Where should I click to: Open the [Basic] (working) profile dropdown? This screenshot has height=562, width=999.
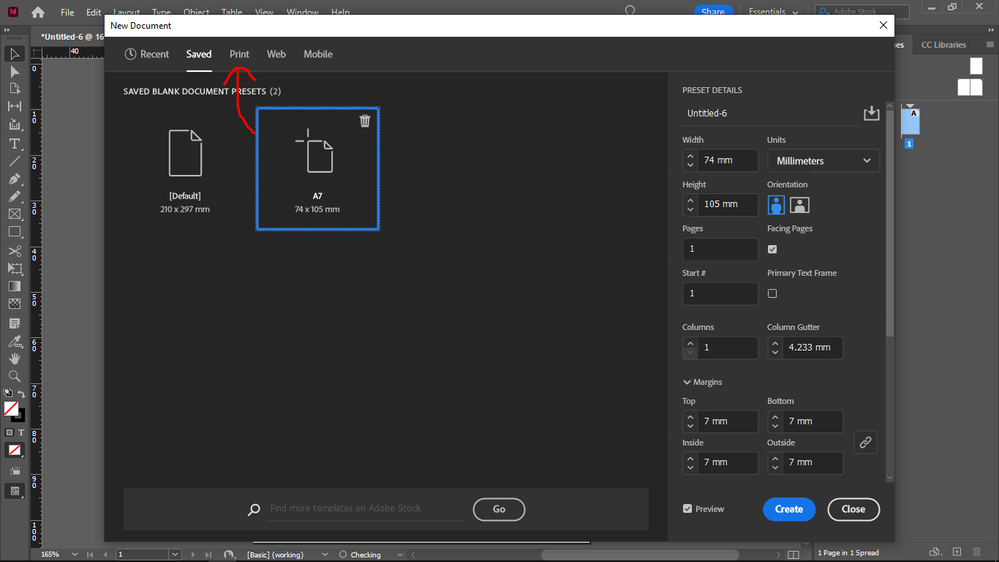(324, 554)
